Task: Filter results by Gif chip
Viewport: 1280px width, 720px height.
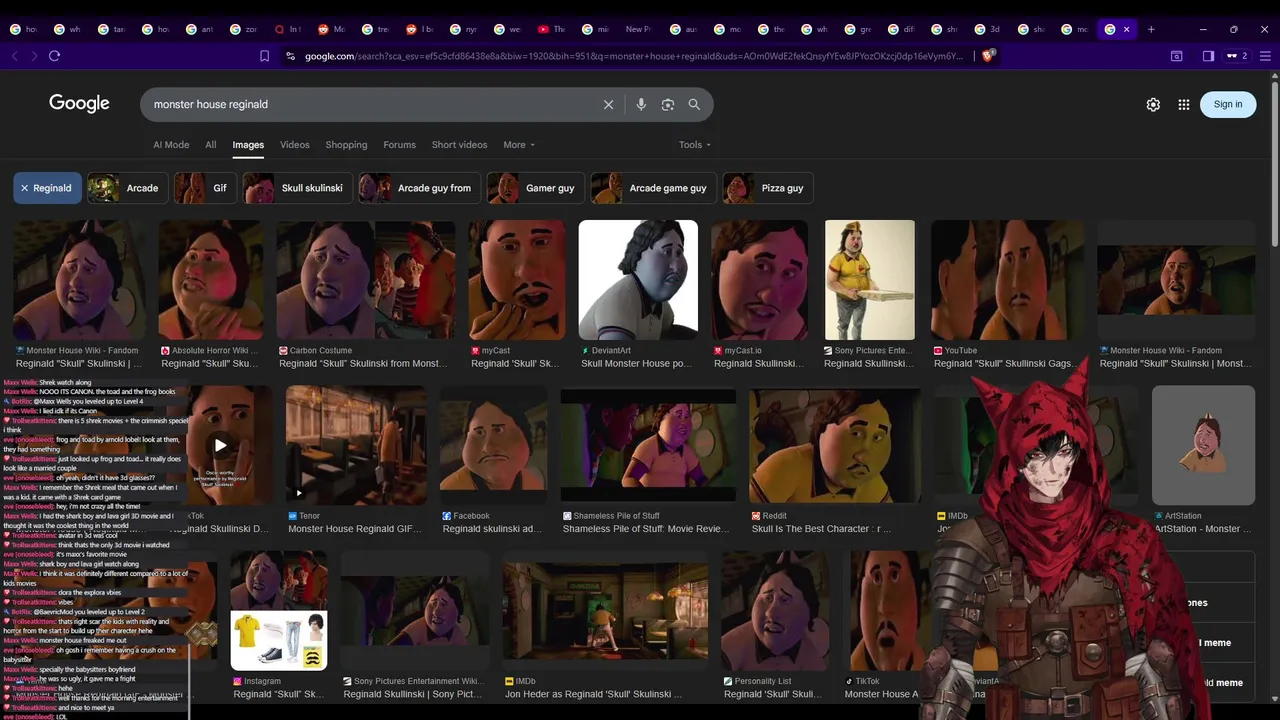Action: pyautogui.click(x=205, y=188)
